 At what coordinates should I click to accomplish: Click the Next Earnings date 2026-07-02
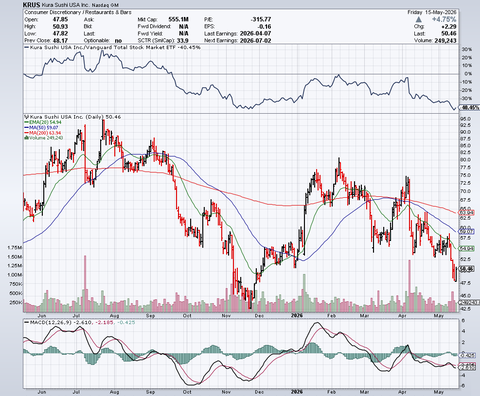point(255,40)
